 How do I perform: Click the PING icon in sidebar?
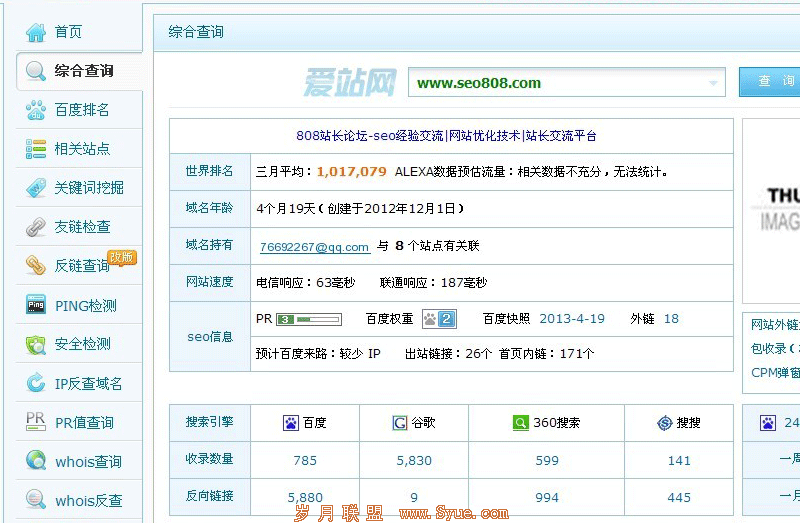36,306
